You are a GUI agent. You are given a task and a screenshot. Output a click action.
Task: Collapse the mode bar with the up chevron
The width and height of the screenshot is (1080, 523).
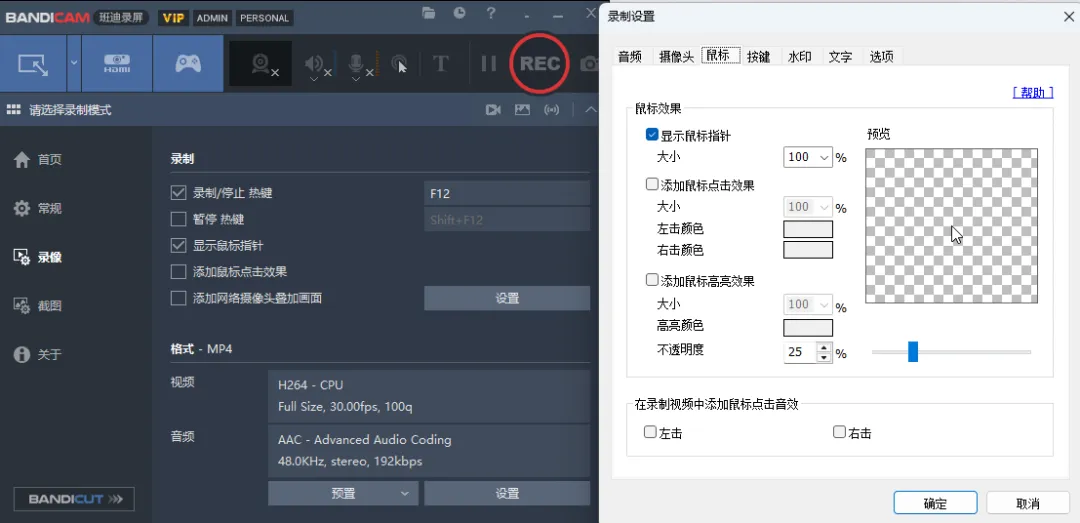[590, 110]
